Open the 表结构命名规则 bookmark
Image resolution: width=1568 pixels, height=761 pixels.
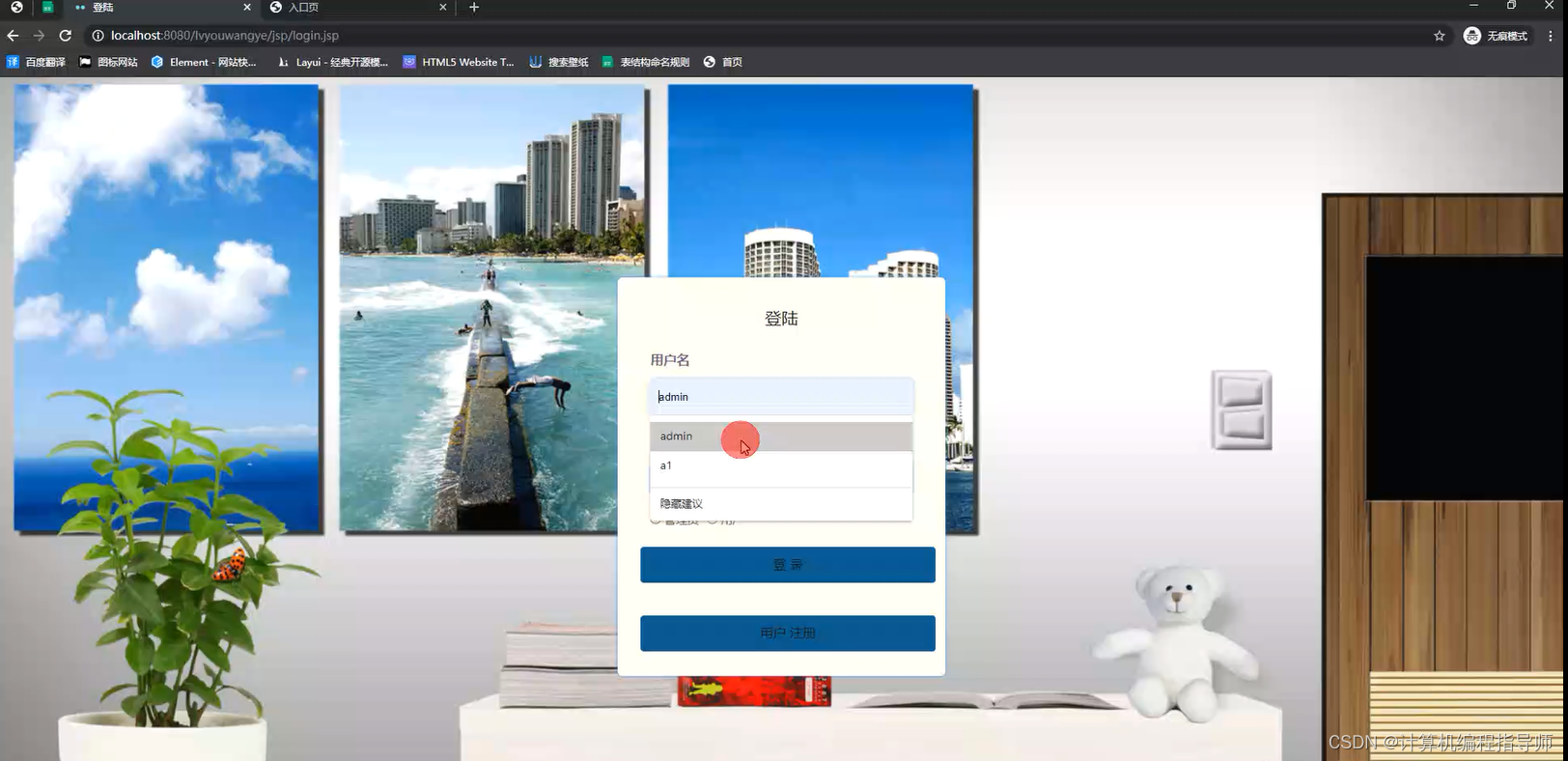(x=645, y=62)
